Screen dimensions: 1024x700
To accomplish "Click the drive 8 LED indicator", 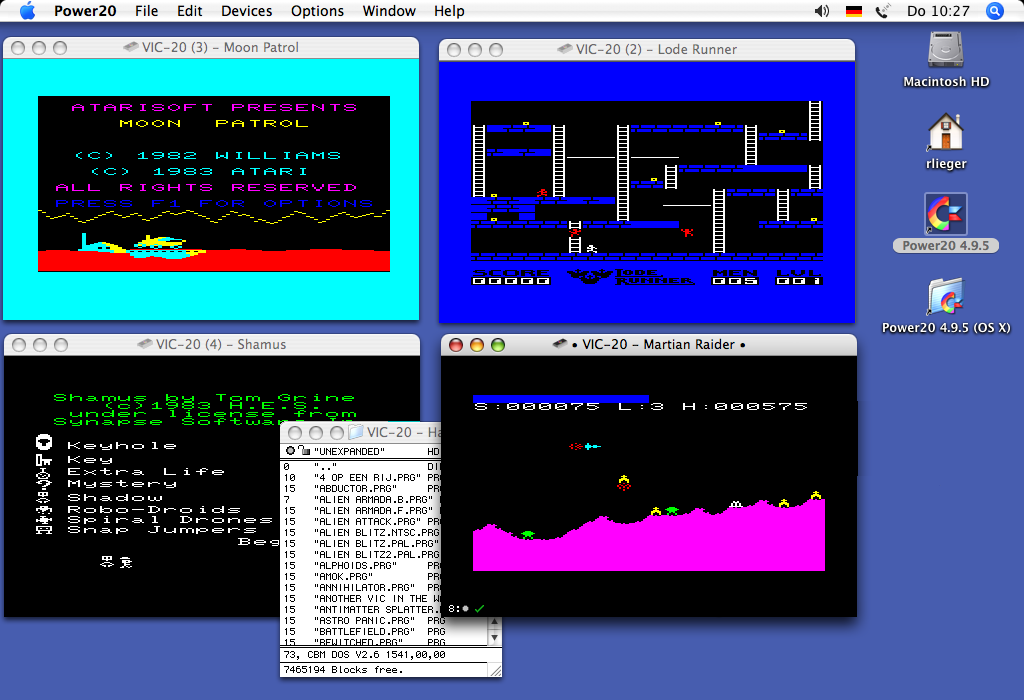I will (465, 609).
